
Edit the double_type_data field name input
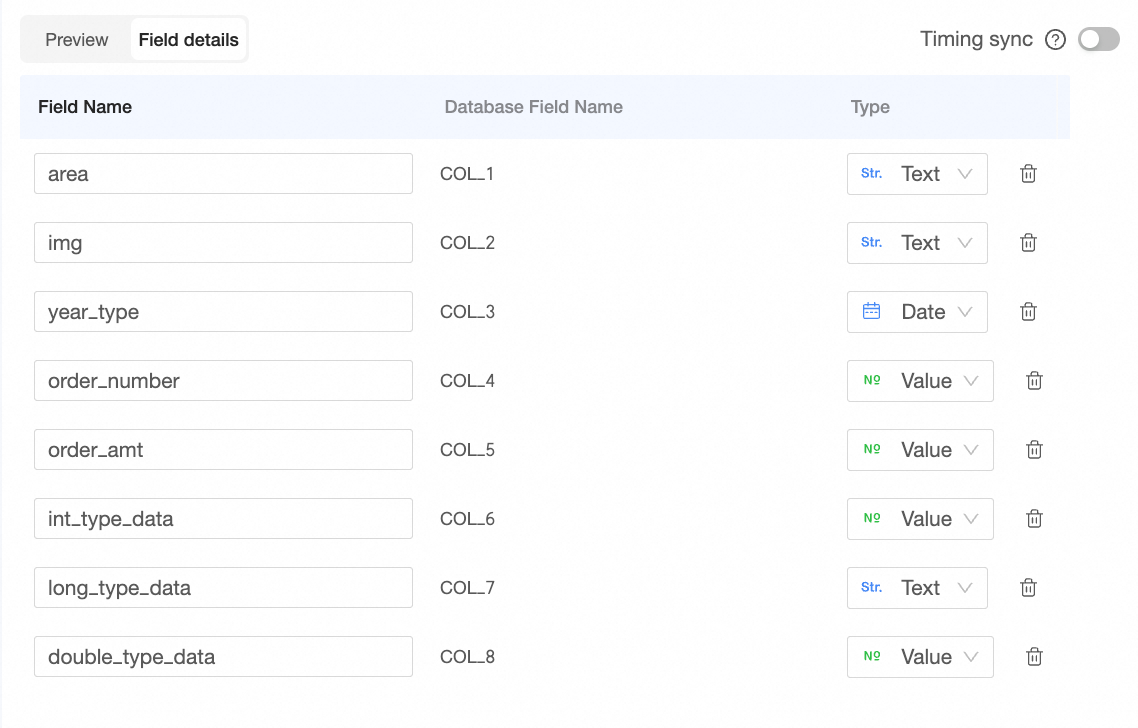(x=223, y=656)
